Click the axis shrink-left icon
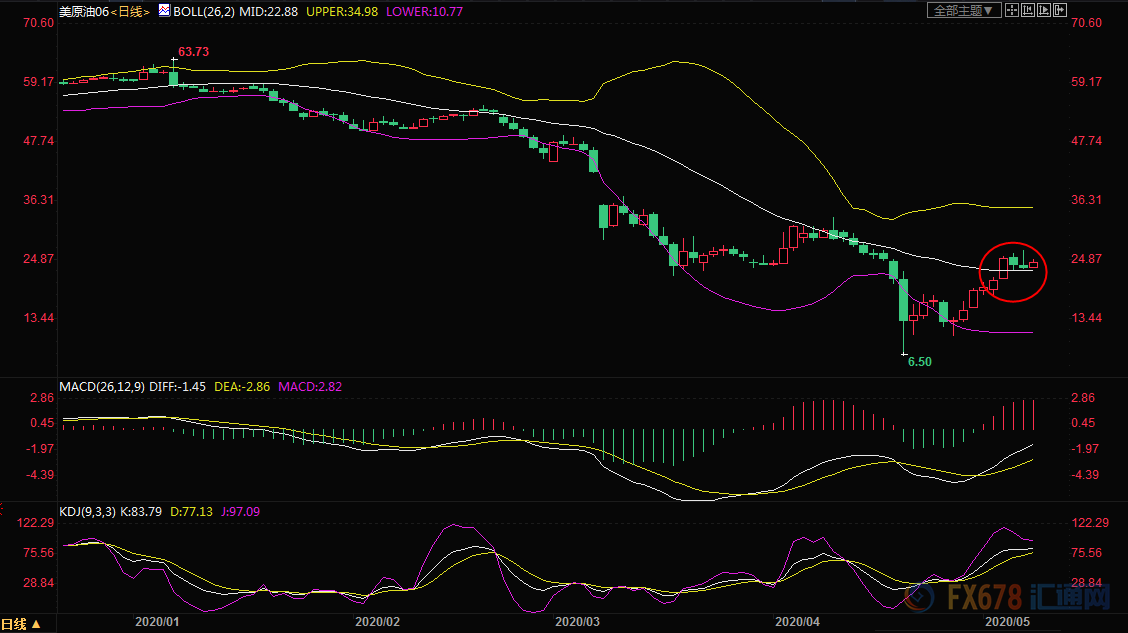 tap(1027, 10)
